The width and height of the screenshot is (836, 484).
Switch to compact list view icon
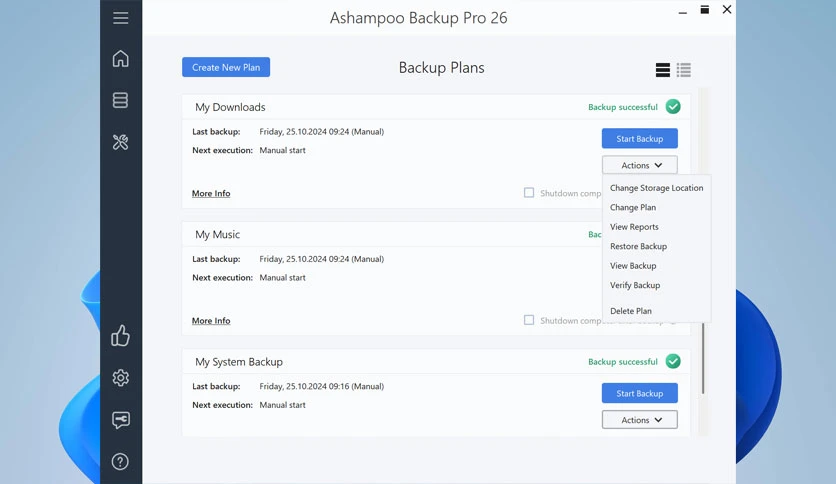click(684, 70)
